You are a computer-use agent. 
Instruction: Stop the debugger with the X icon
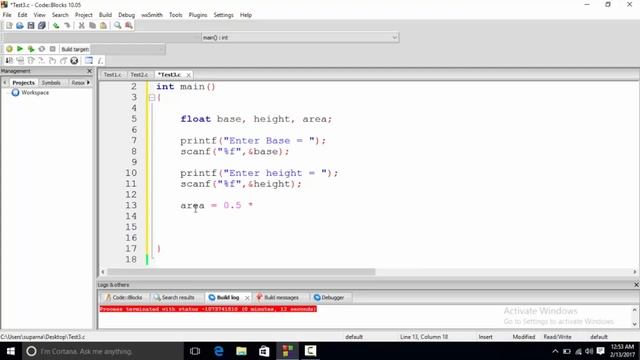coord(74,61)
